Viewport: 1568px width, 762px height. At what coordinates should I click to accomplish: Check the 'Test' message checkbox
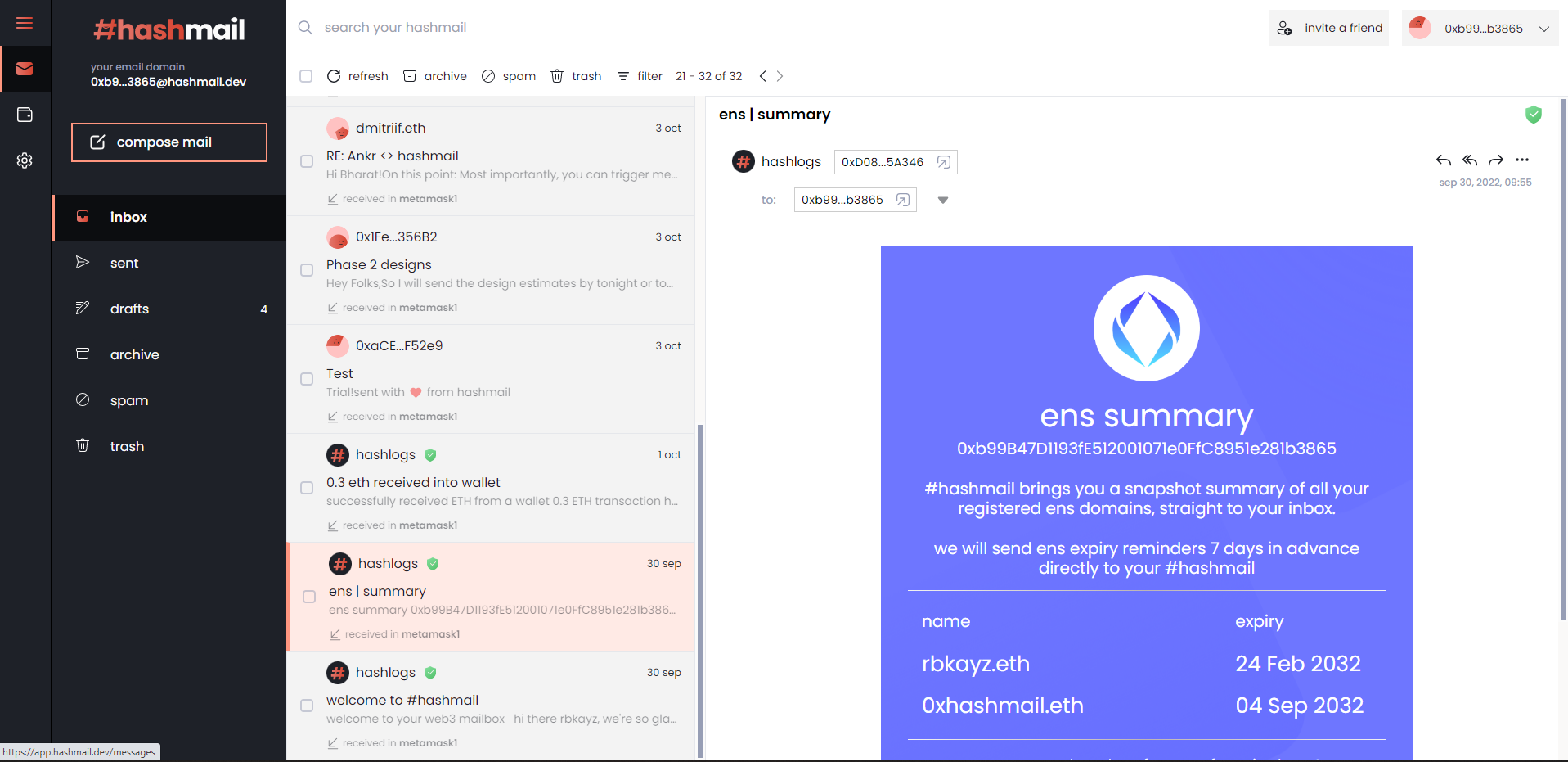click(x=307, y=379)
